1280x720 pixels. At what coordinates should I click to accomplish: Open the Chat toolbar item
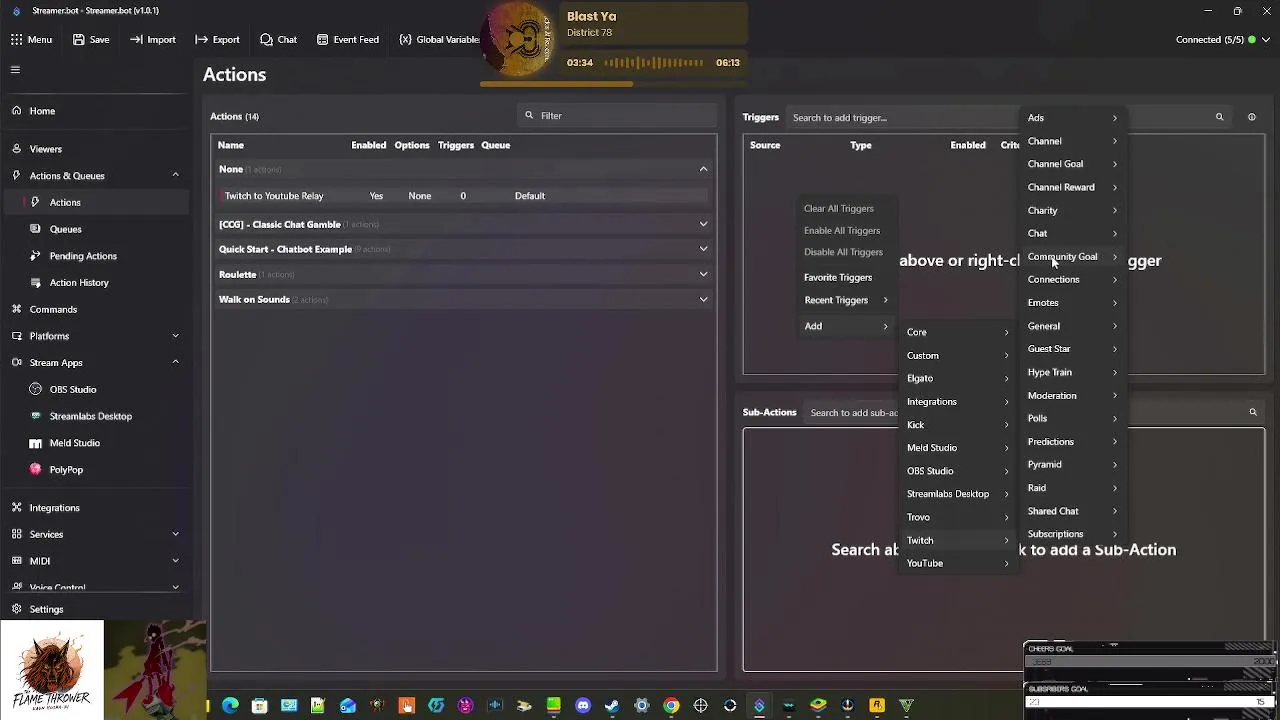[x=278, y=40]
